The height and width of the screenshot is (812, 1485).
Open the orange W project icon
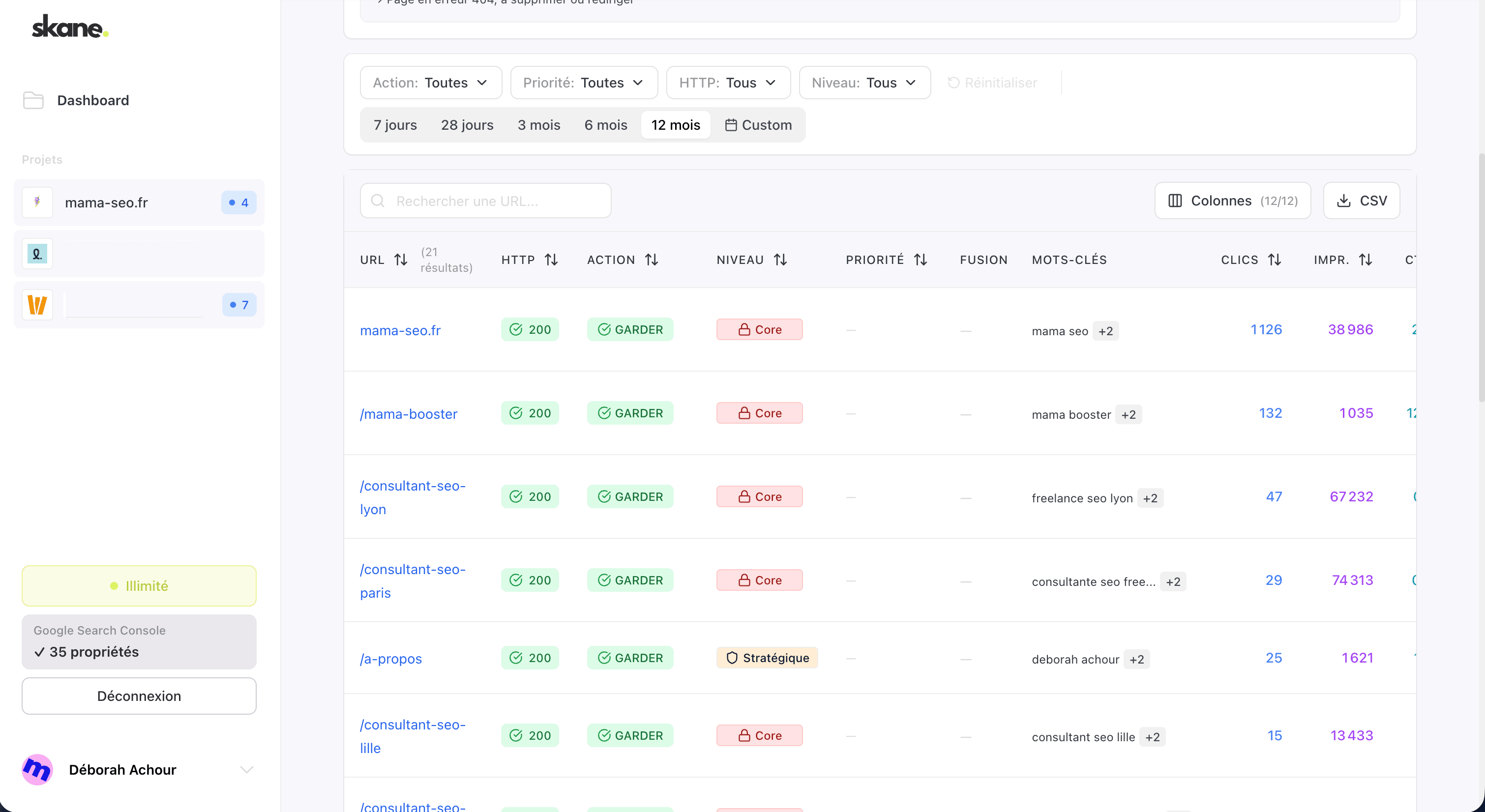tap(37, 305)
